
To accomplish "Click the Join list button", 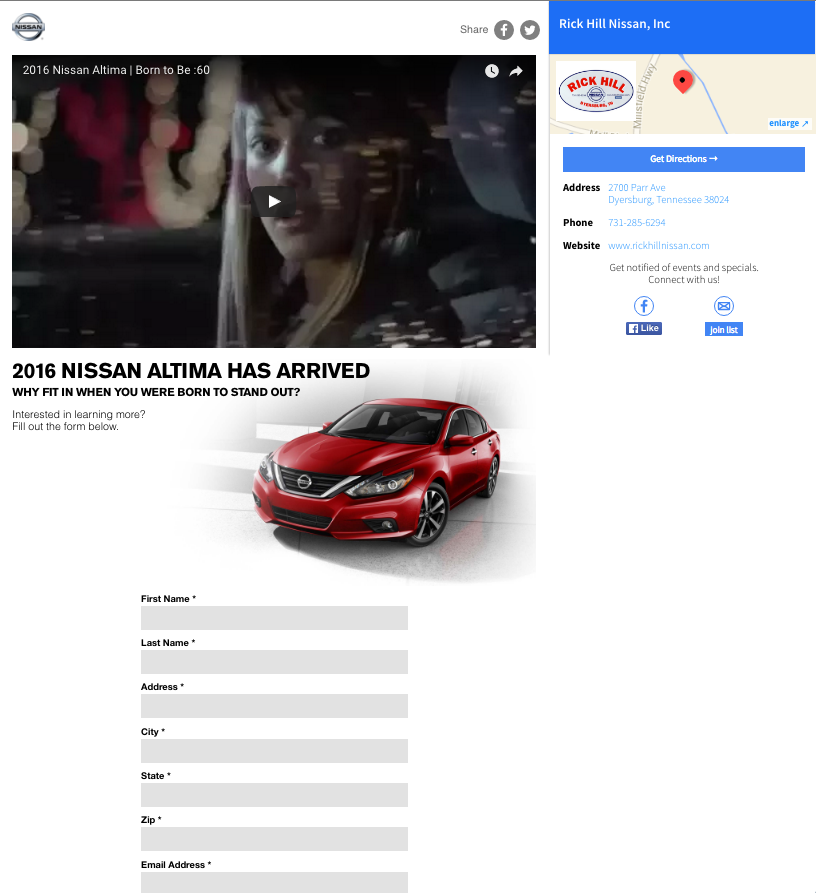I will 724,329.
